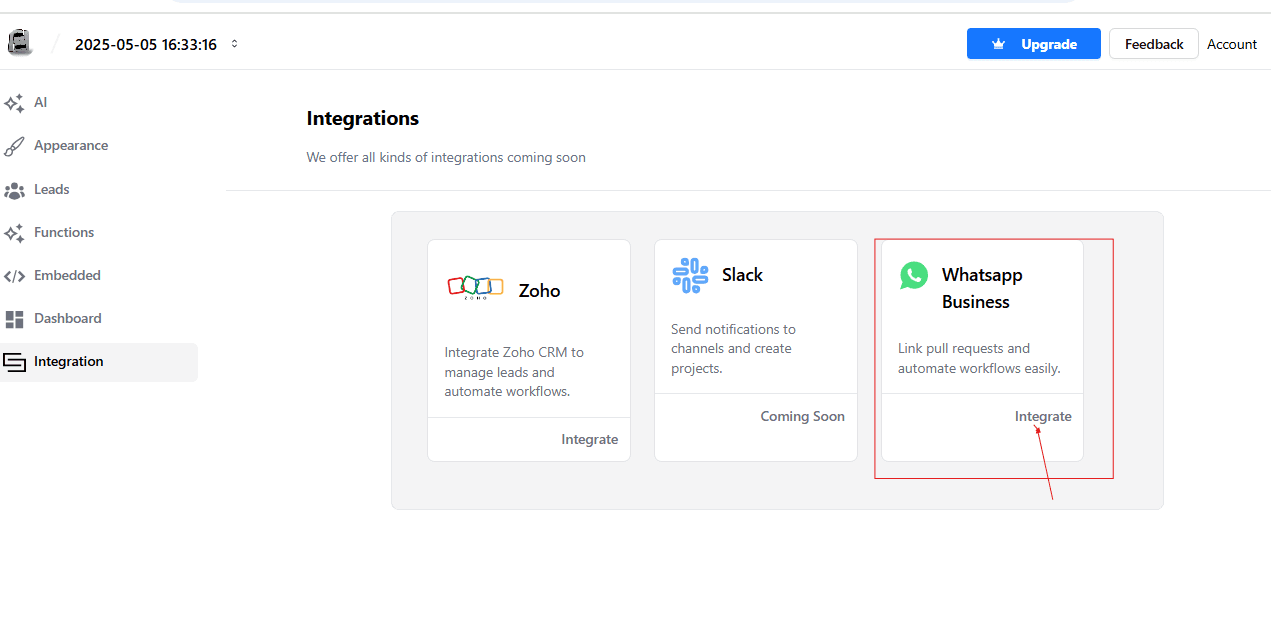Click the Slack logo icon

[x=690, y=275]
